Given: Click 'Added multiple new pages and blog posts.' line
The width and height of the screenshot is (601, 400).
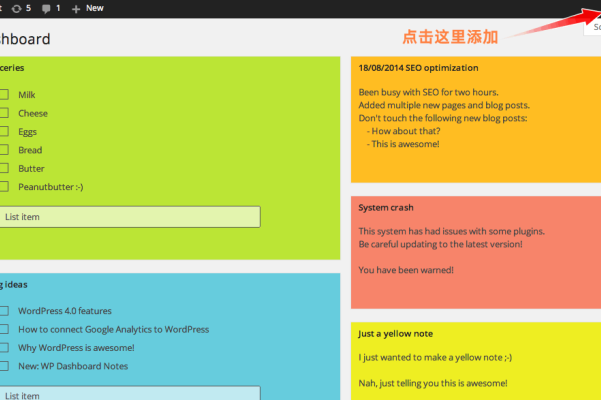Looking at the screenshot, I should coord(444,105).
